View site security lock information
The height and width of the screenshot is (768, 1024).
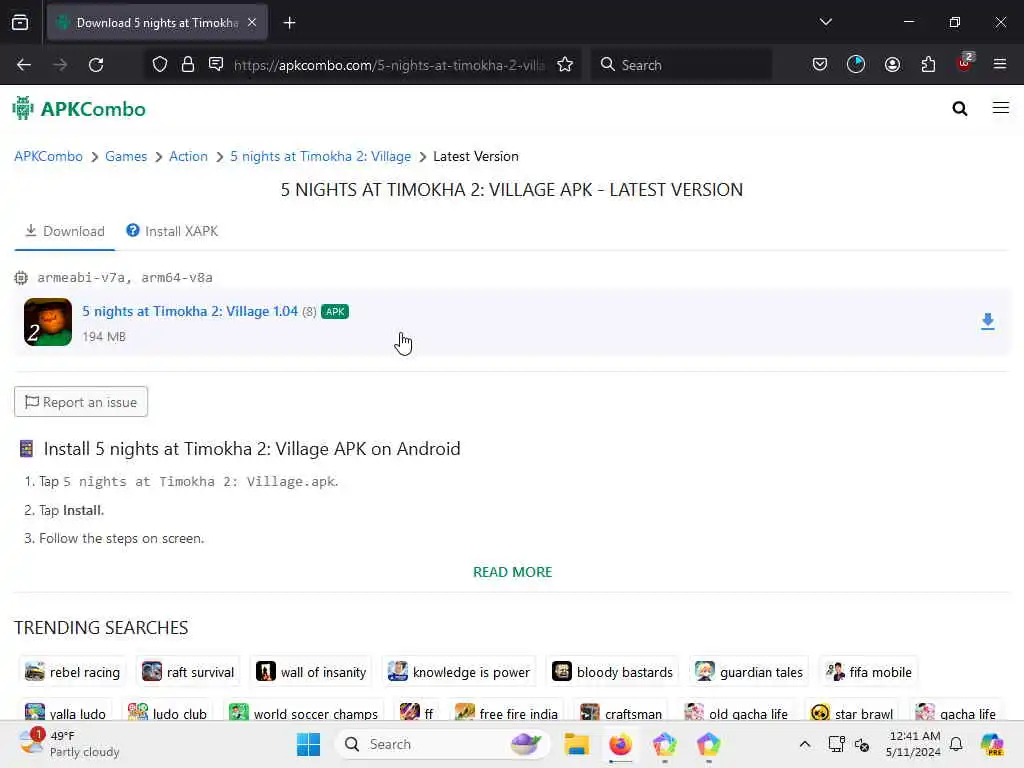pos(188,65)
